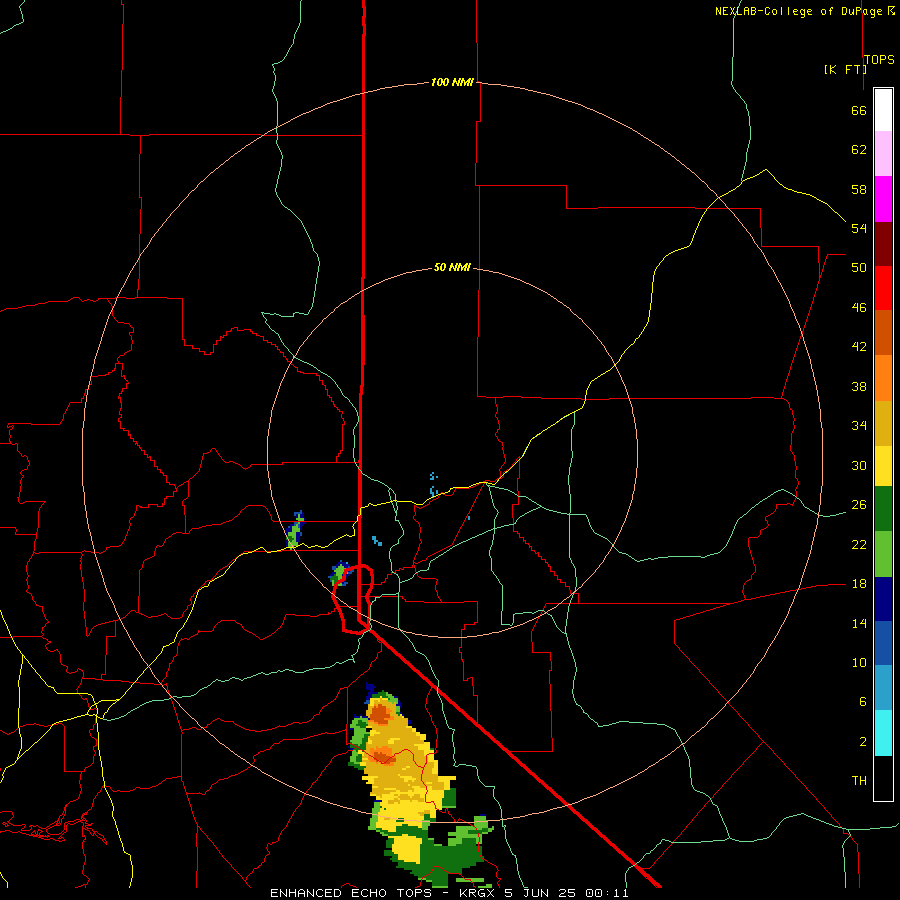Click the orange 38 kft legend swatch
The image size is (900, 900).
pyautogui.click(x=883, y=378)
